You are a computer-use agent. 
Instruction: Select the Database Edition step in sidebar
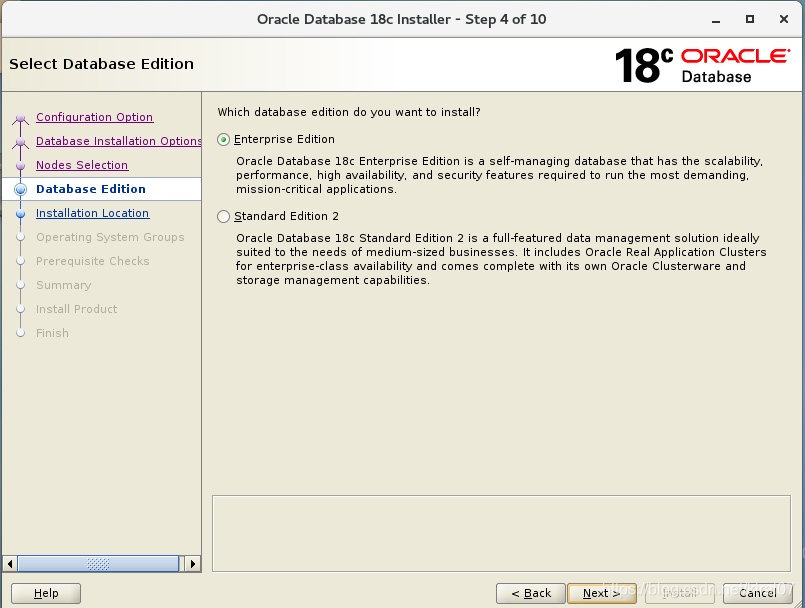pyautogui.click(x=91, y=189)
